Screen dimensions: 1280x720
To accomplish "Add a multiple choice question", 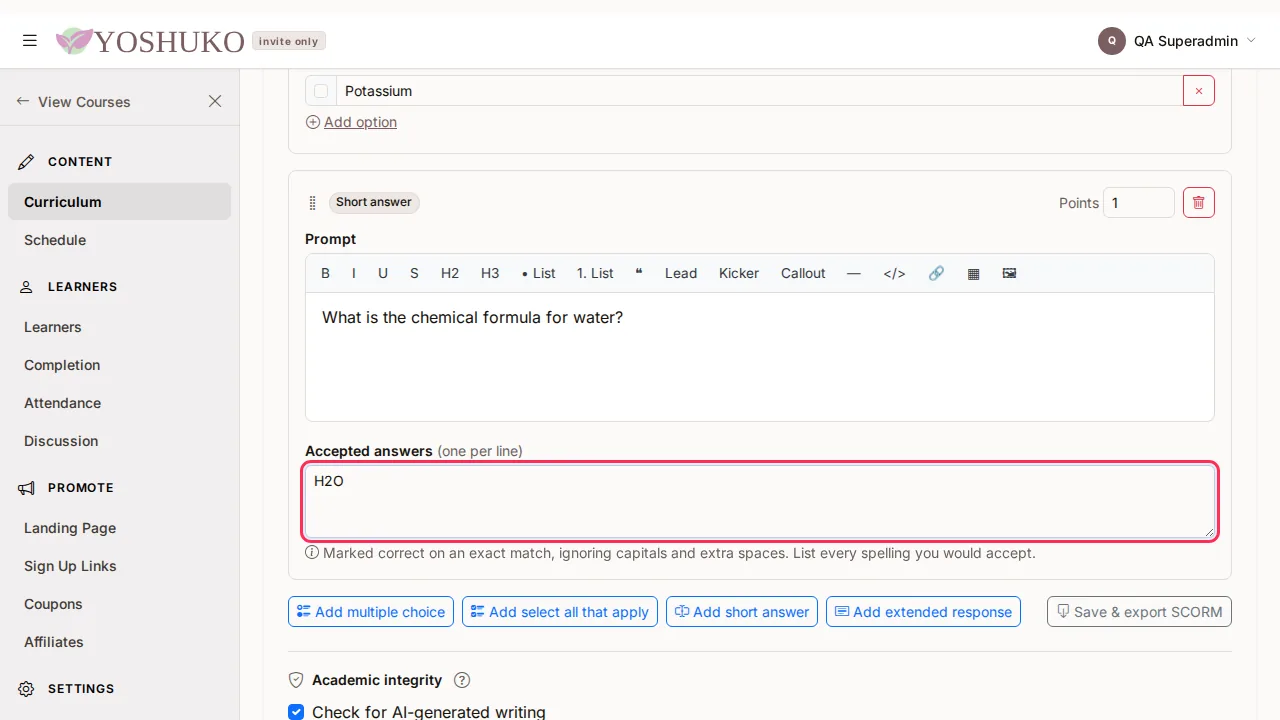I will pyautogui.click(x=371, y=612).
